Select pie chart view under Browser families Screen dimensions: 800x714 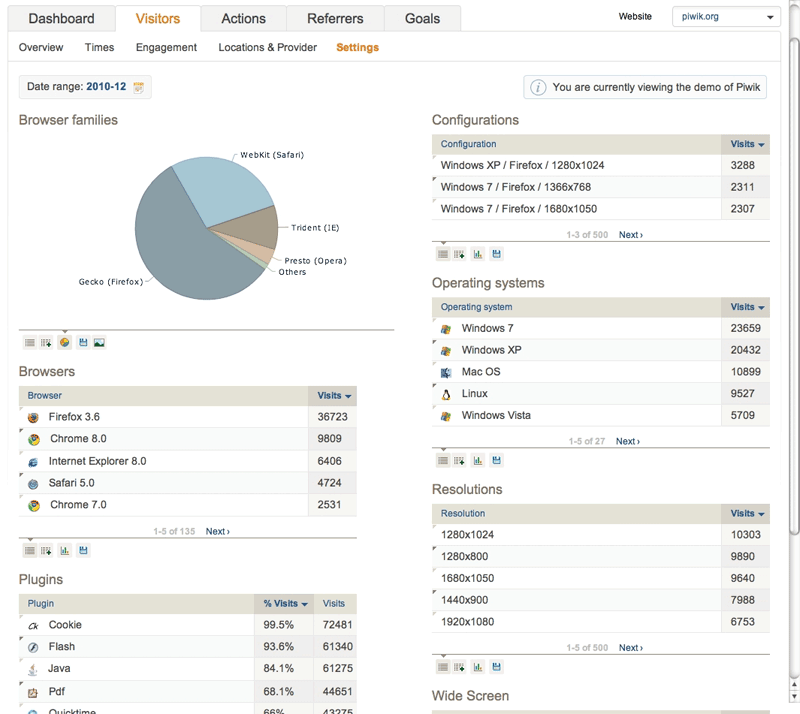pyautogui.click(x=64, y=343)
